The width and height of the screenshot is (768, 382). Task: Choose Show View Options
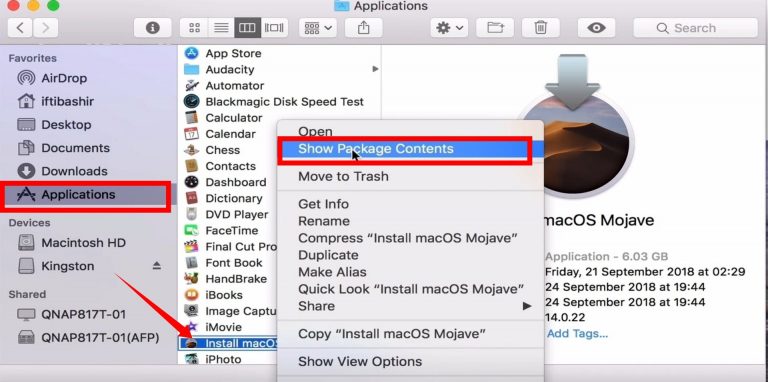410,361
